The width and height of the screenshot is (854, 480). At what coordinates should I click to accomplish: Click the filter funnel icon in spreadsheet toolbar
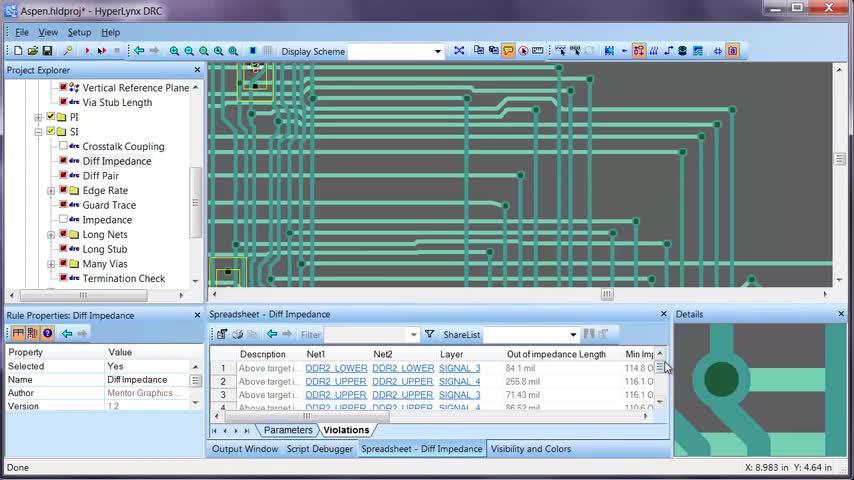click(429, 334)
